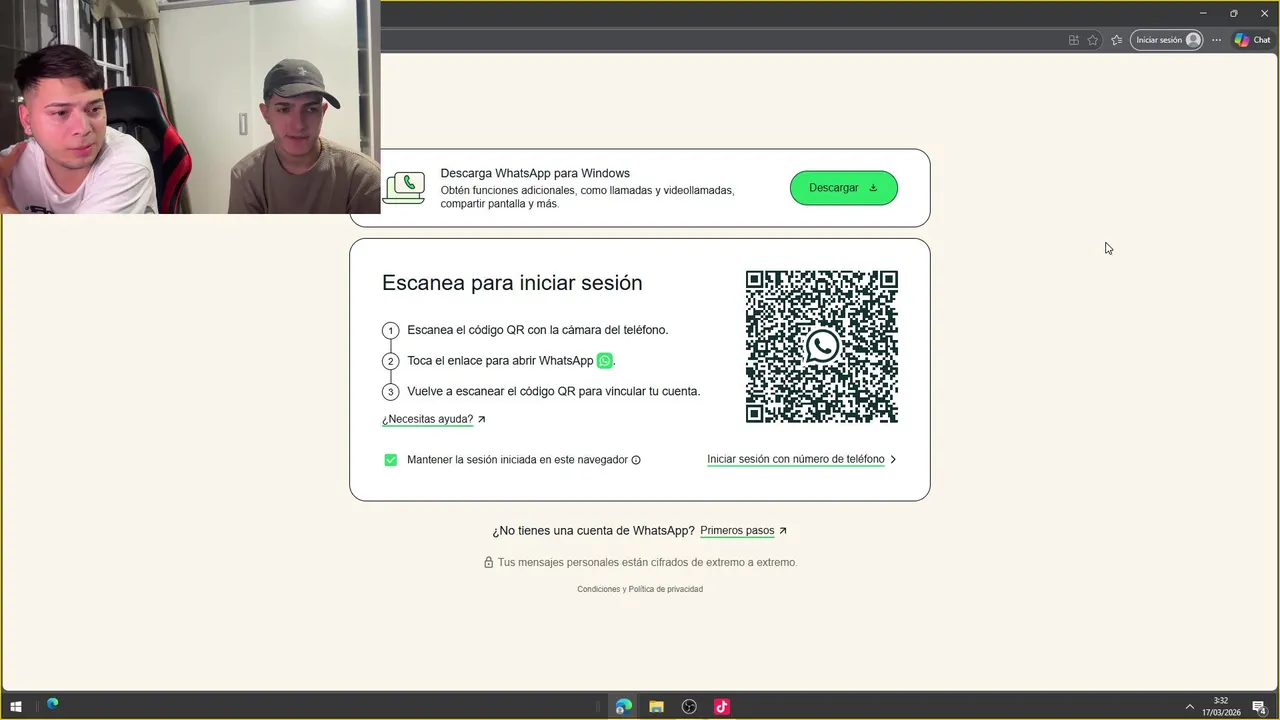This screenshot has height=720, width=1280.
Task: Open browser settings and more menu
Action: pyautogui.click(x=1216, y=40)
